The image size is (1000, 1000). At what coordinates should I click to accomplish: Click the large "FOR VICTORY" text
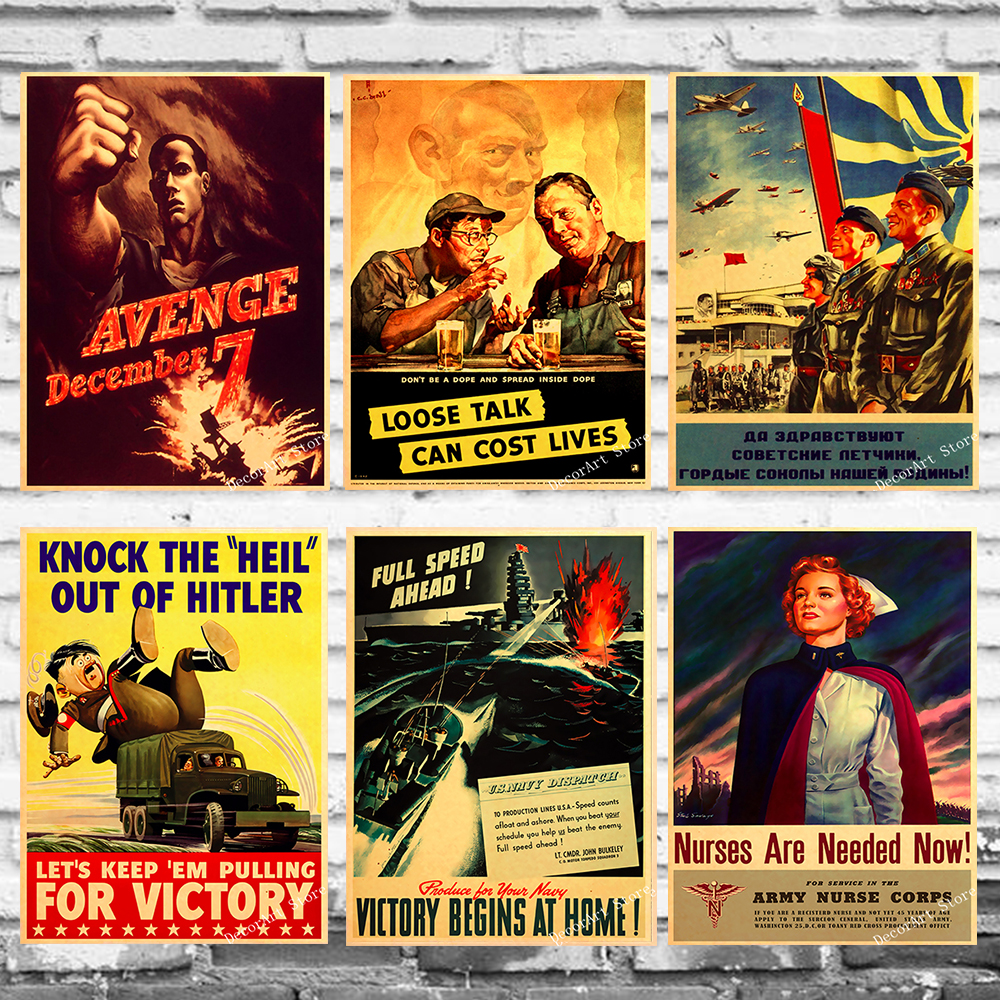173,901
